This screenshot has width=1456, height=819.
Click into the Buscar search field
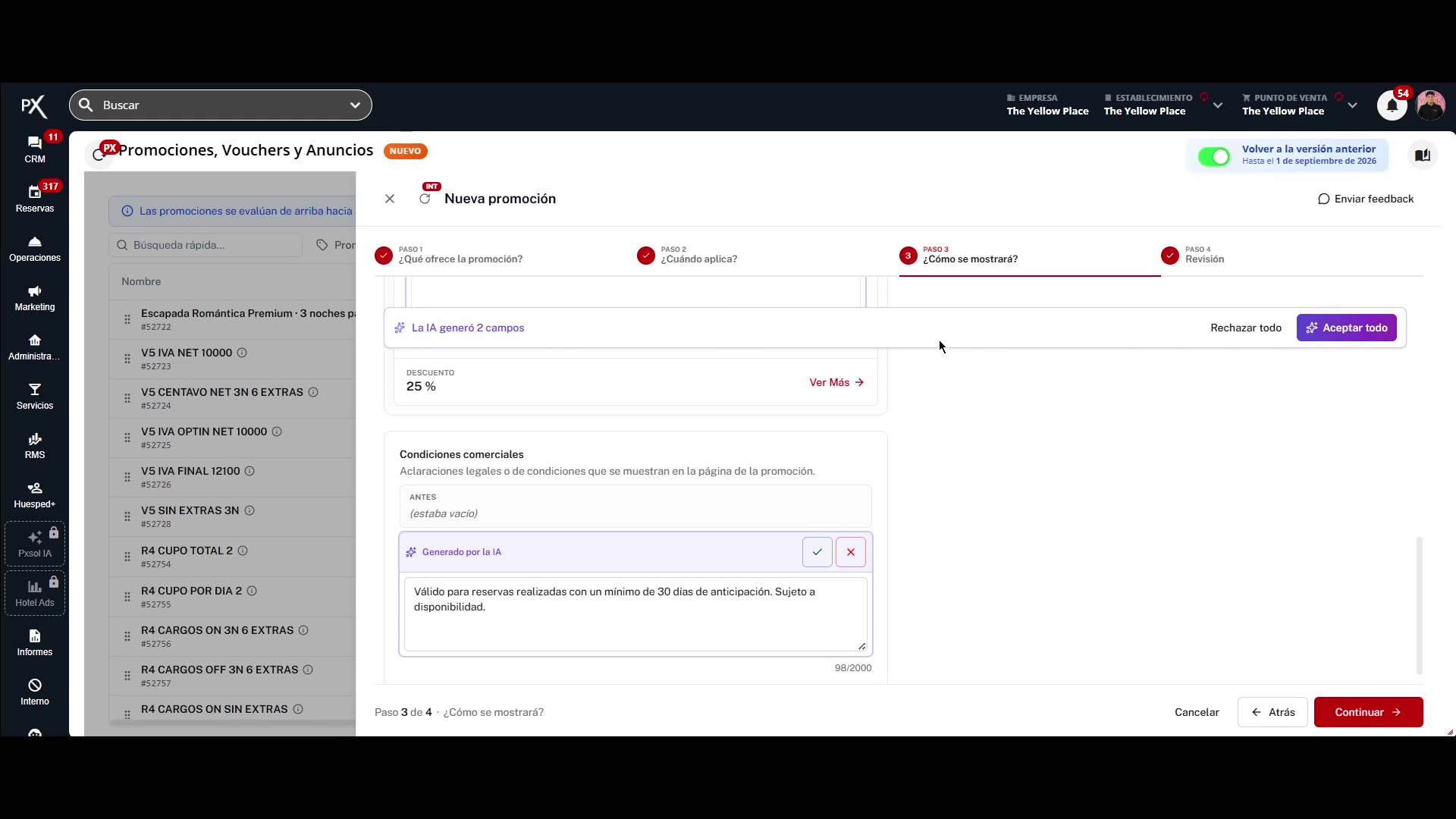coord(220,105)
